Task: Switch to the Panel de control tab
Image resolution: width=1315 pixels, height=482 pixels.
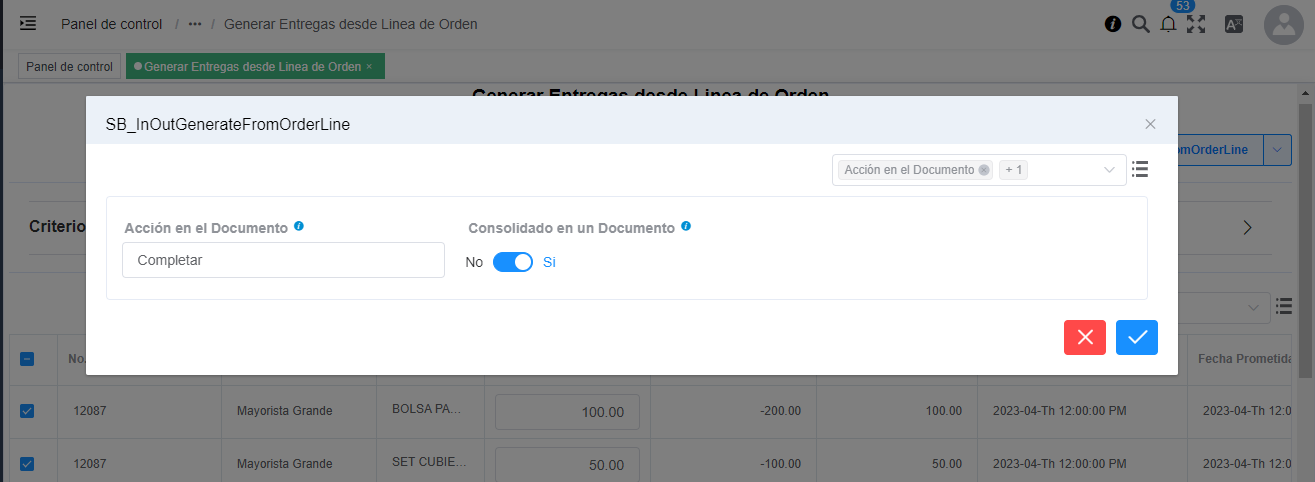Action: [69, 66]
